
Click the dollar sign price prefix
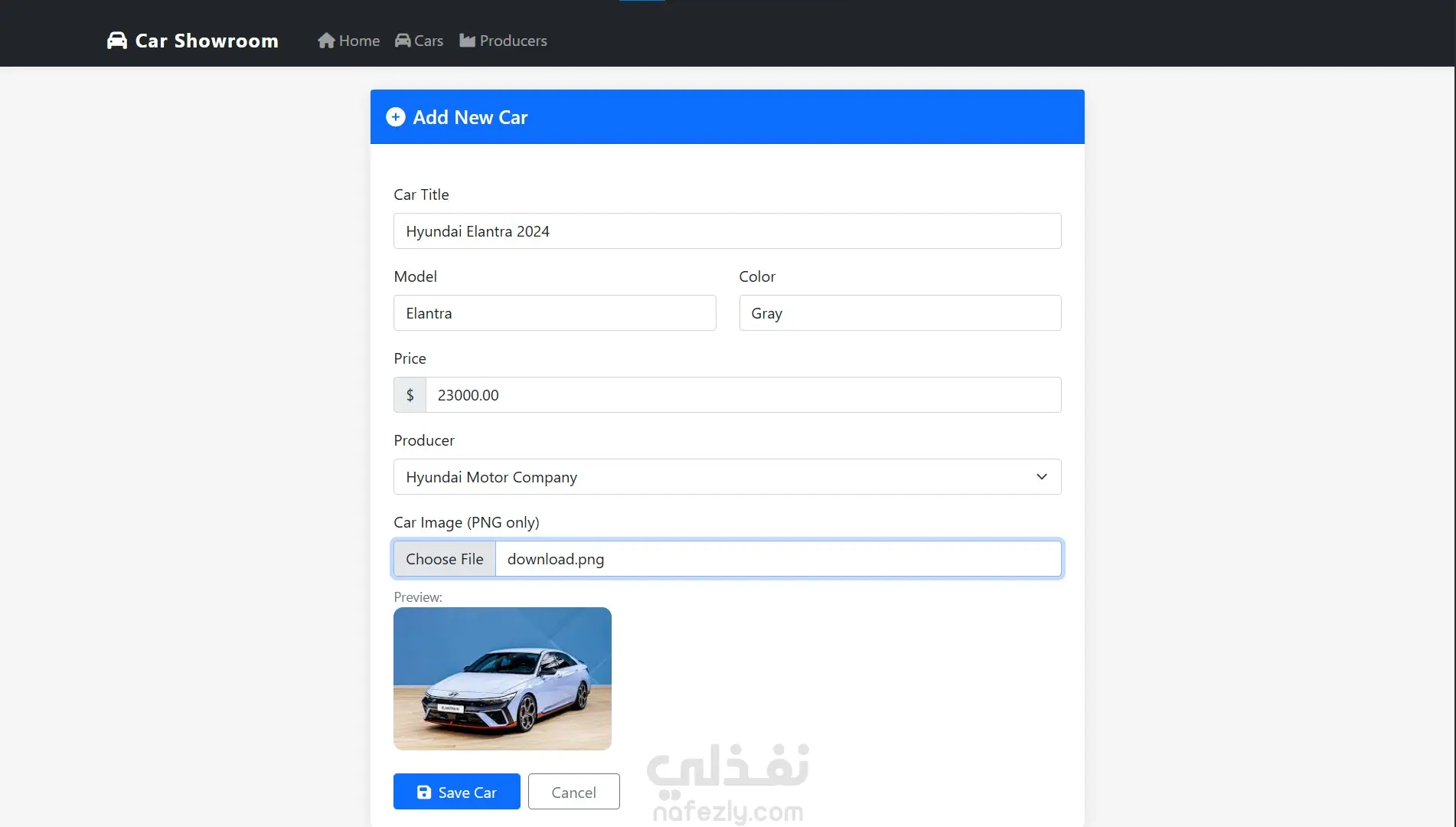tap(410, 395)
